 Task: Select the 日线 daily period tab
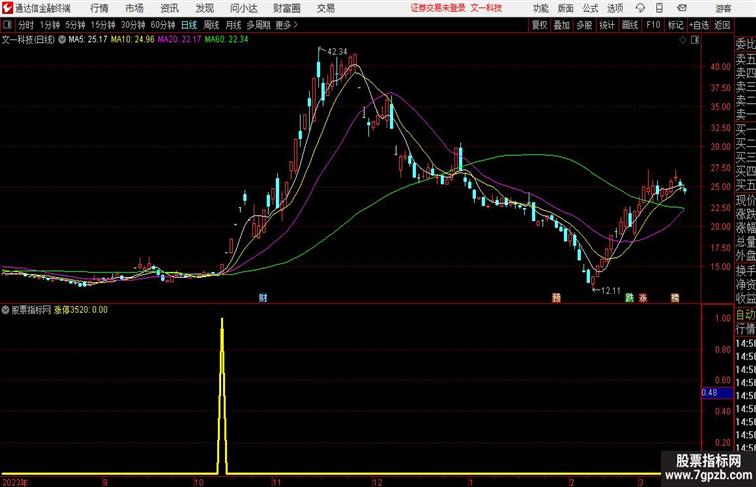pyautogui.click(x=189, y=25)
